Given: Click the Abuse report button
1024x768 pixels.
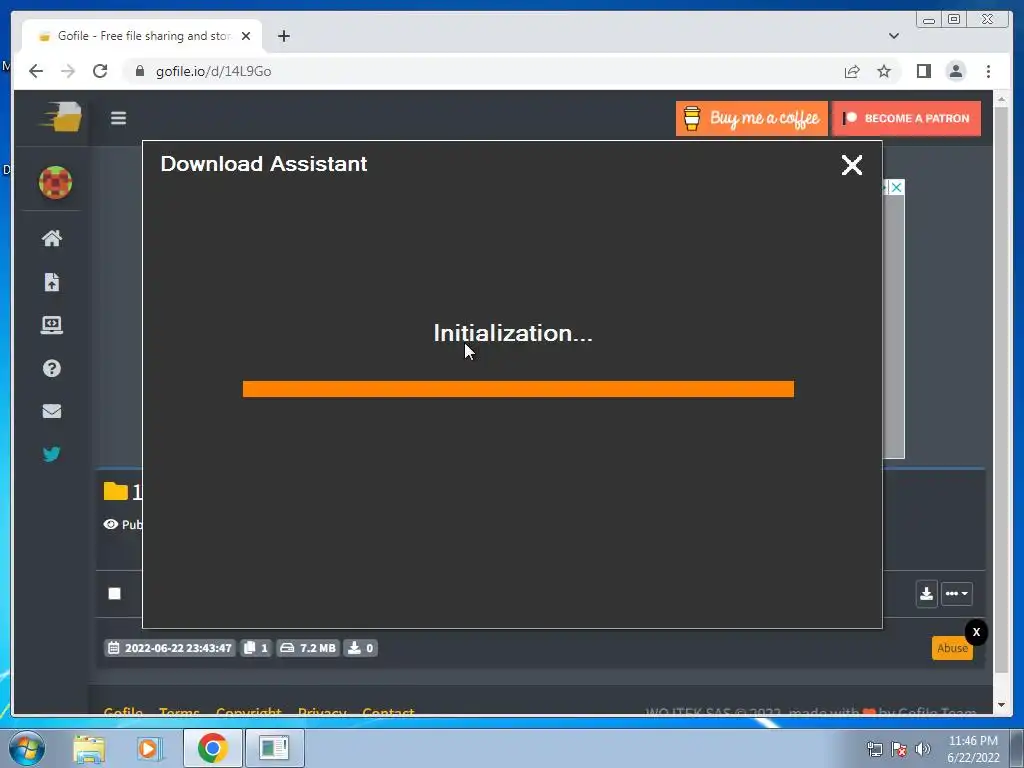Looking at the screenshot, I should [x=952, y=648].
